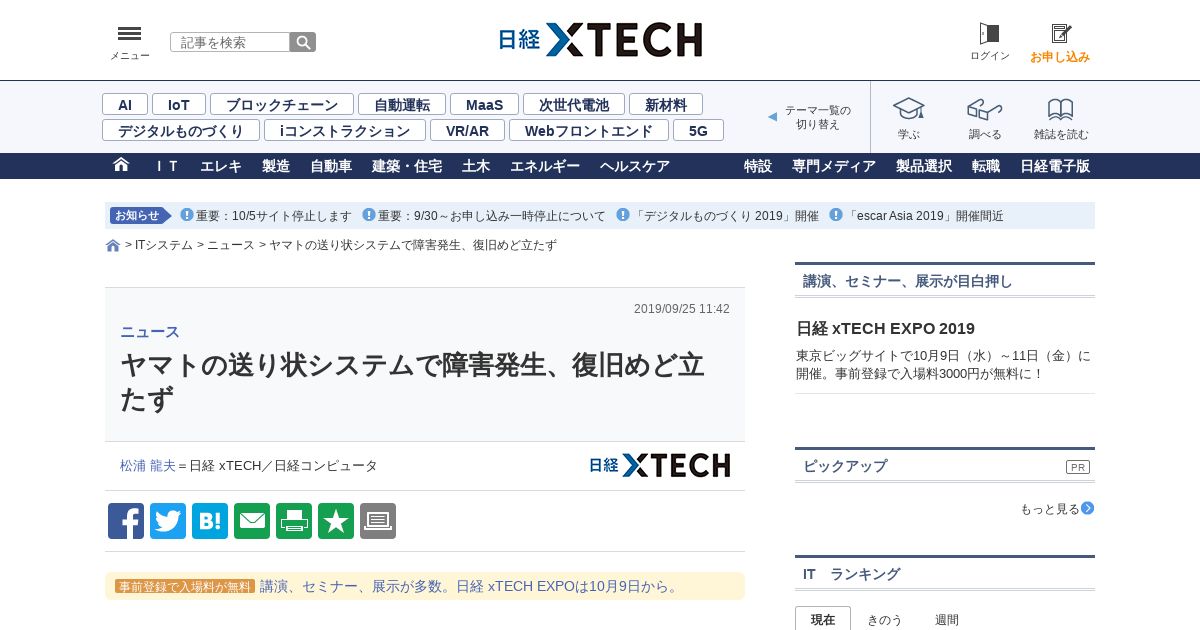Screen dimensions: 1200x630
Task: Select the VR/AR theme tag
Action: (x=467, y=130)
